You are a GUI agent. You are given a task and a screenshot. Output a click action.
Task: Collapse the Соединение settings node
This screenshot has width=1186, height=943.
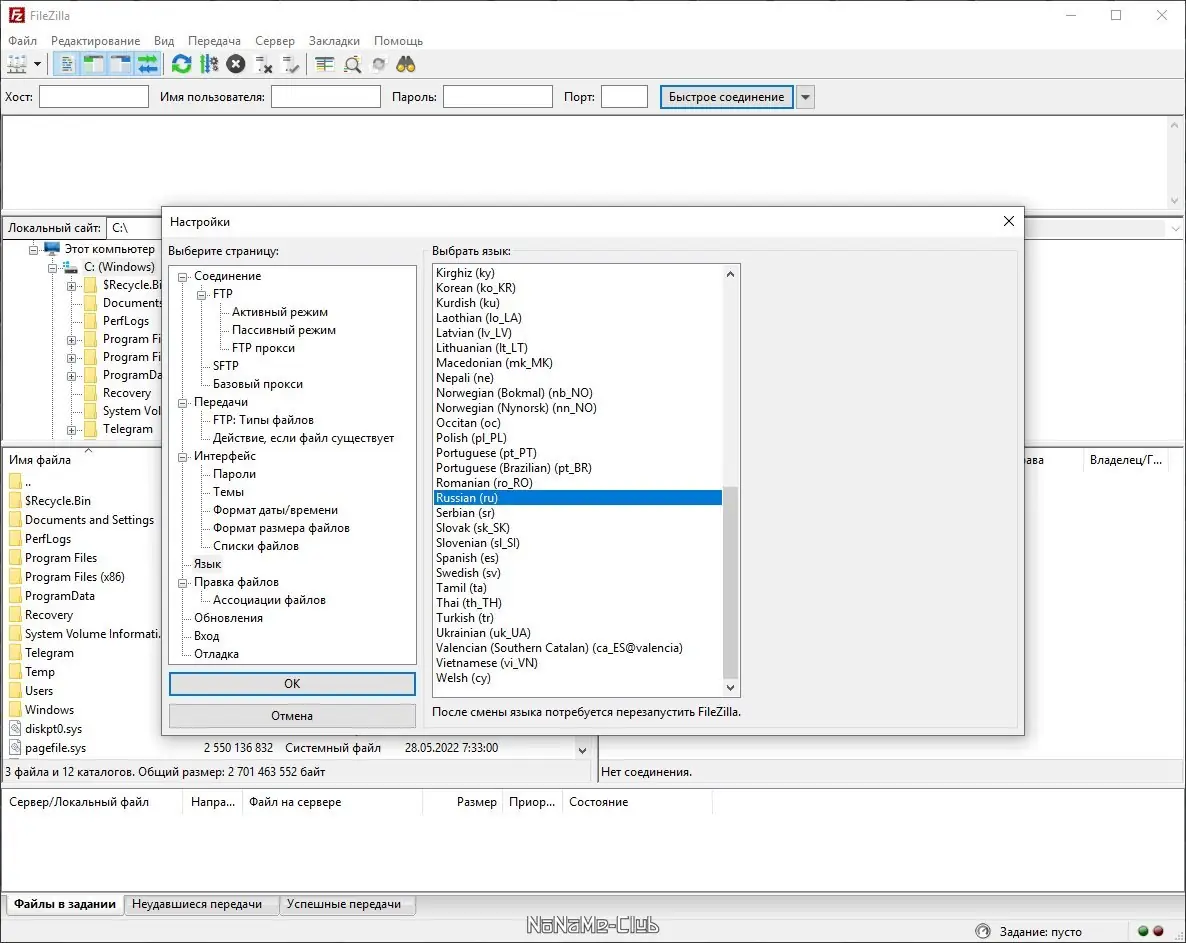coord(182,277)
